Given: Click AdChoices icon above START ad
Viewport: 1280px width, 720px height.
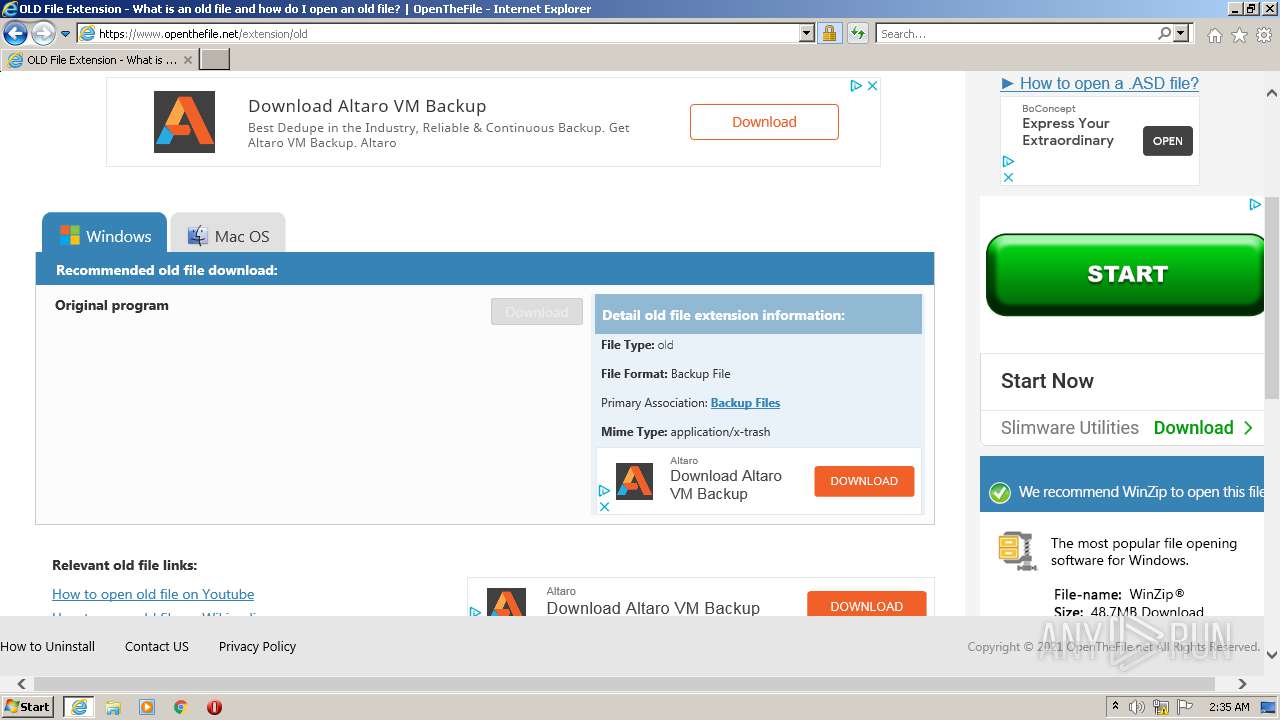Looking at the screenshot, I should [x=1255, y=205].
